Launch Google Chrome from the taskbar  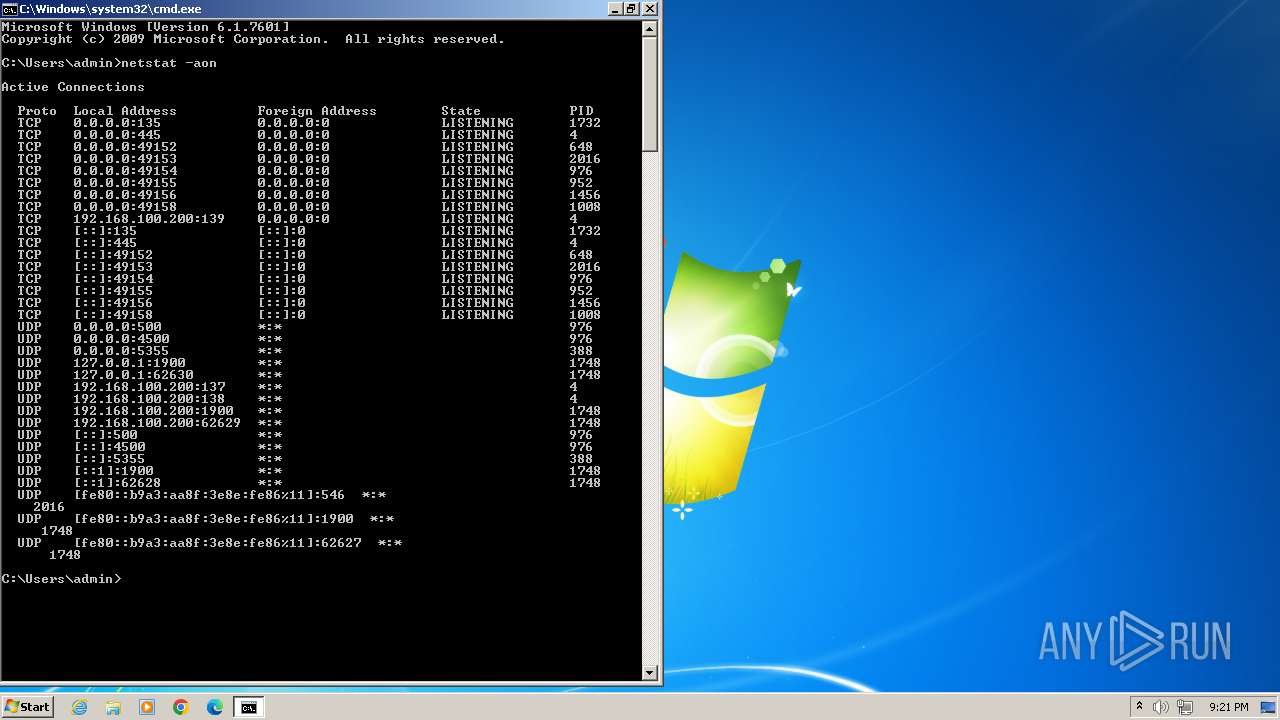pos(181,707)
